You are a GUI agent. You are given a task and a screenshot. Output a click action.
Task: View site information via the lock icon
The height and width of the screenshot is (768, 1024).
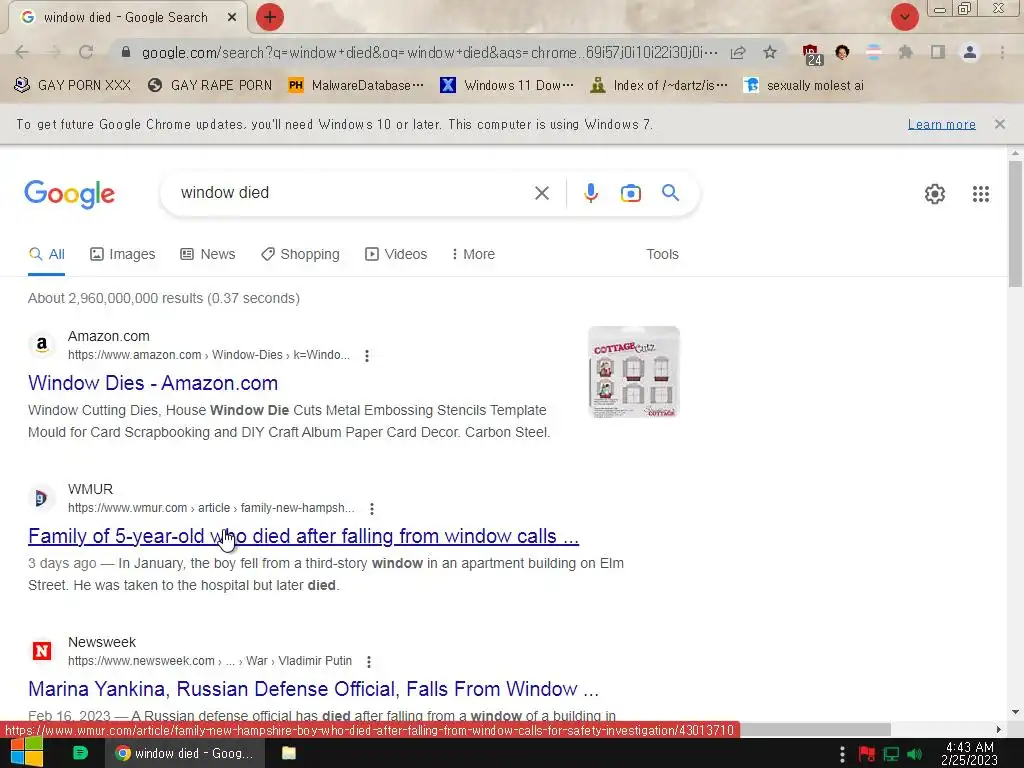tap(126, 52)
